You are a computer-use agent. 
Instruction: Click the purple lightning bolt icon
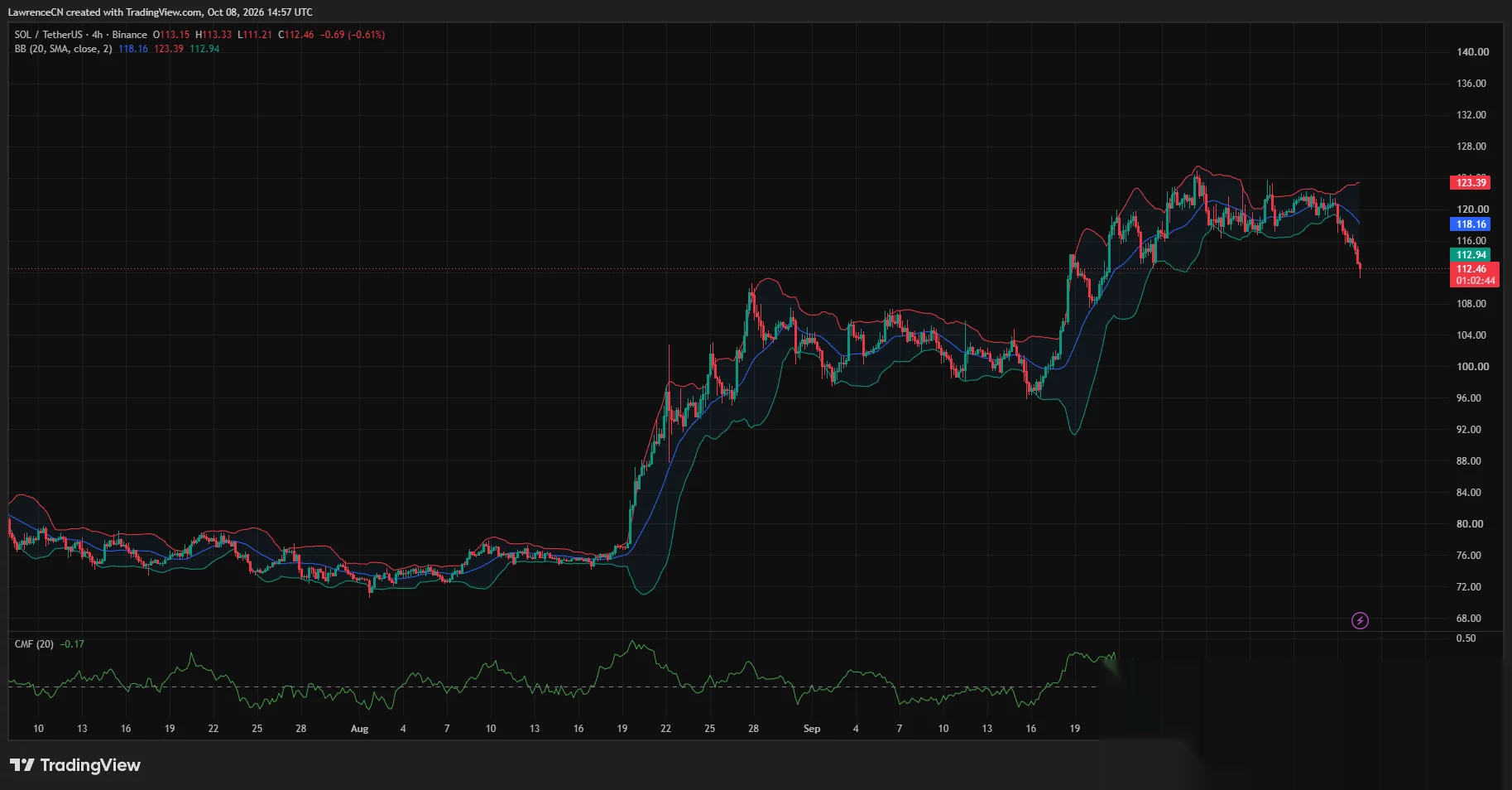(x=1360, y=620)
